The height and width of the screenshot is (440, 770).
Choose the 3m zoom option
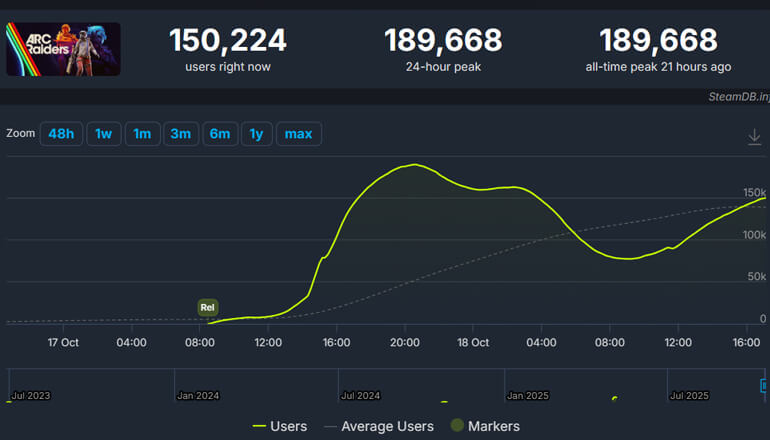(180, 134)
